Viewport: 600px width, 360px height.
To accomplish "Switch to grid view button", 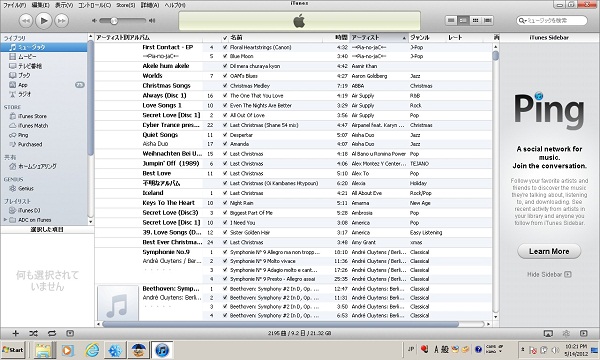I will click(475, 20).
